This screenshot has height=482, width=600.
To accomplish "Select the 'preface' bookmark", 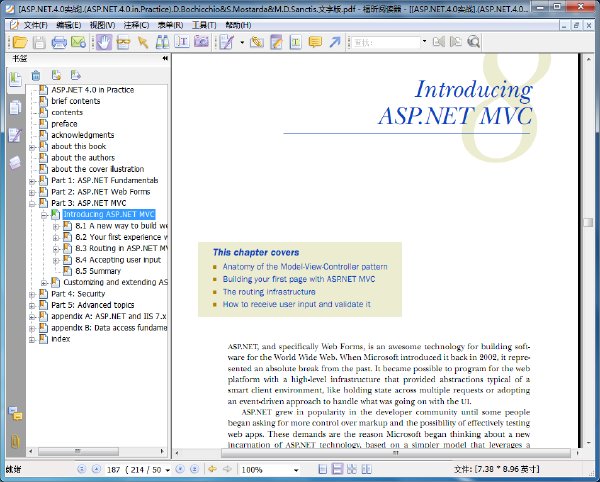I will [64, 124].
